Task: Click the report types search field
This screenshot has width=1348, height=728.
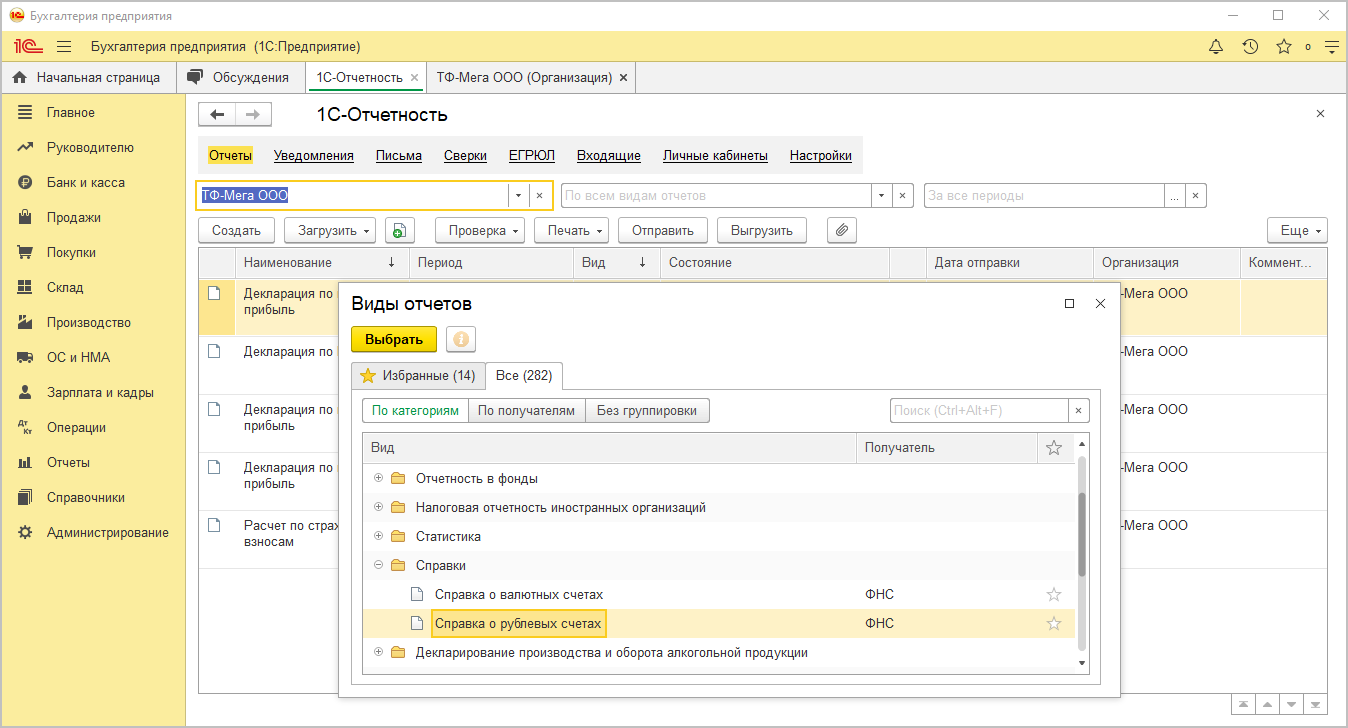Action: pyautogui.click(x=978, y=411)
